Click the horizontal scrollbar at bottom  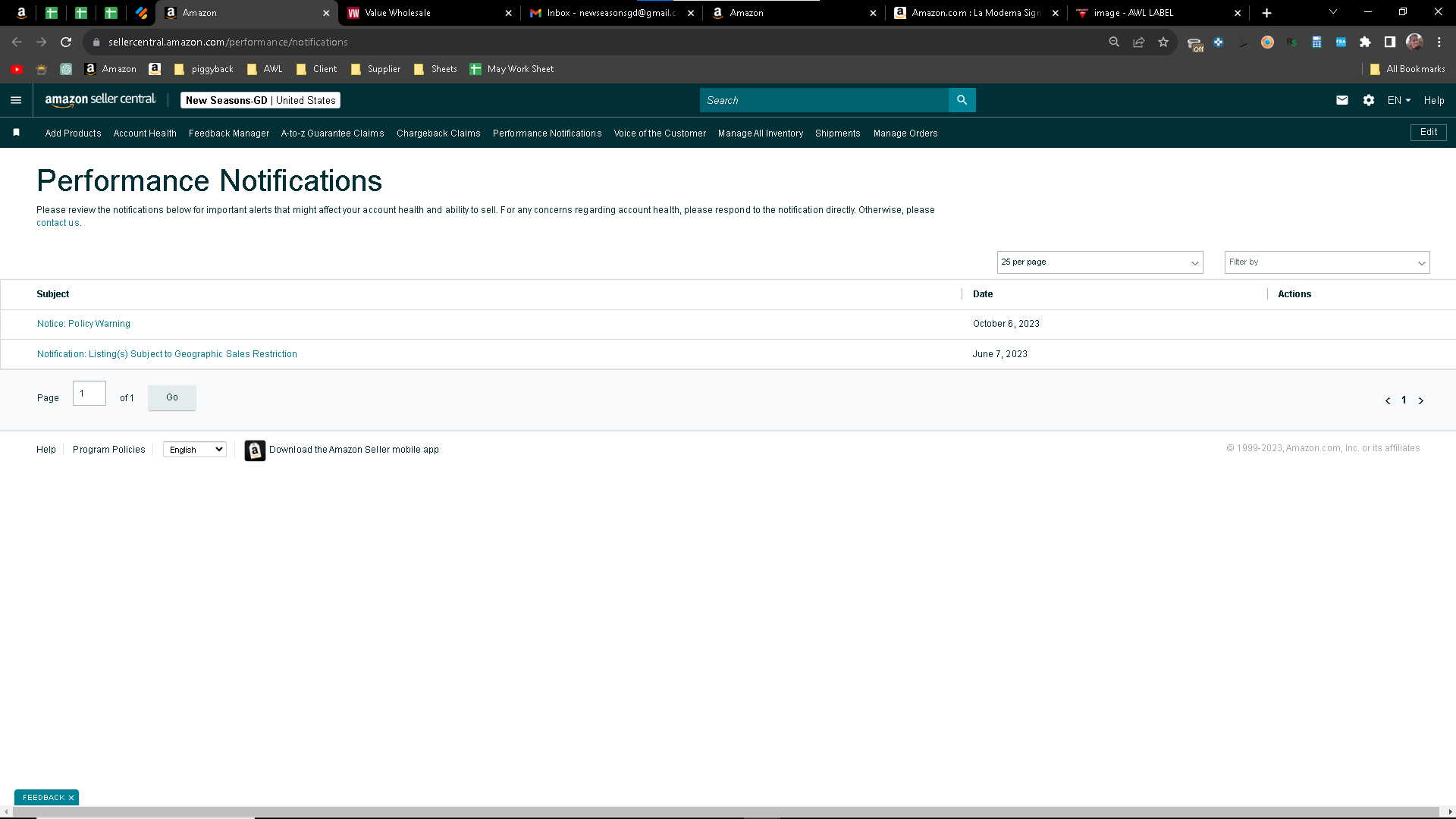726,812
